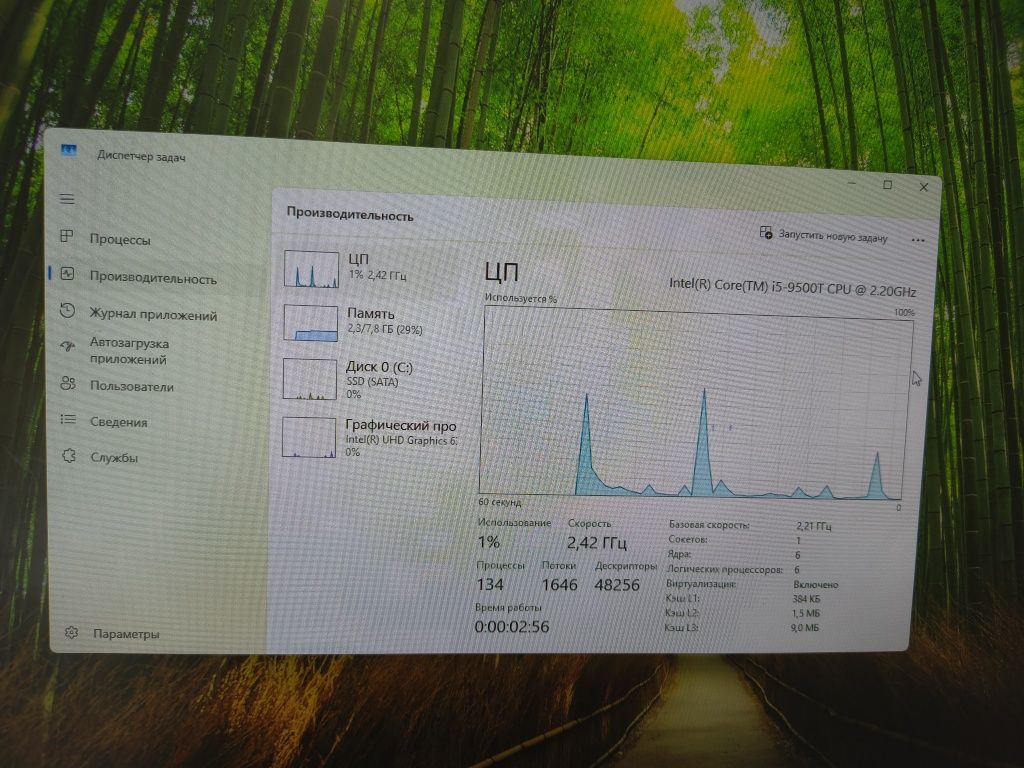
Task: Click the Скорость 2,42 ГГц value
Action: click(596, 543)
